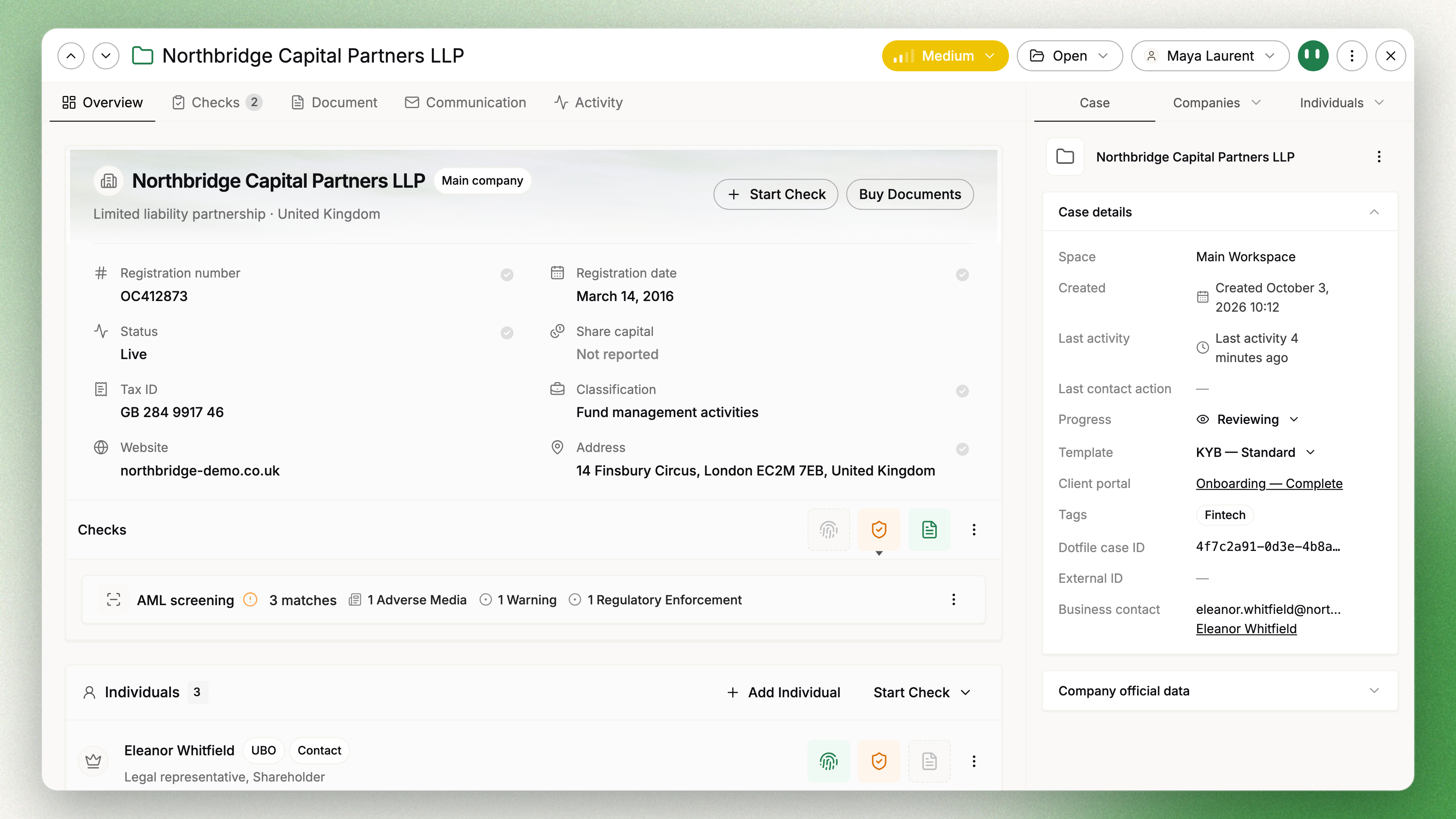Toggle Status verified checkmark
Image resolution: width=1456 pixels, height=819 pixels.
pos(507,333)
